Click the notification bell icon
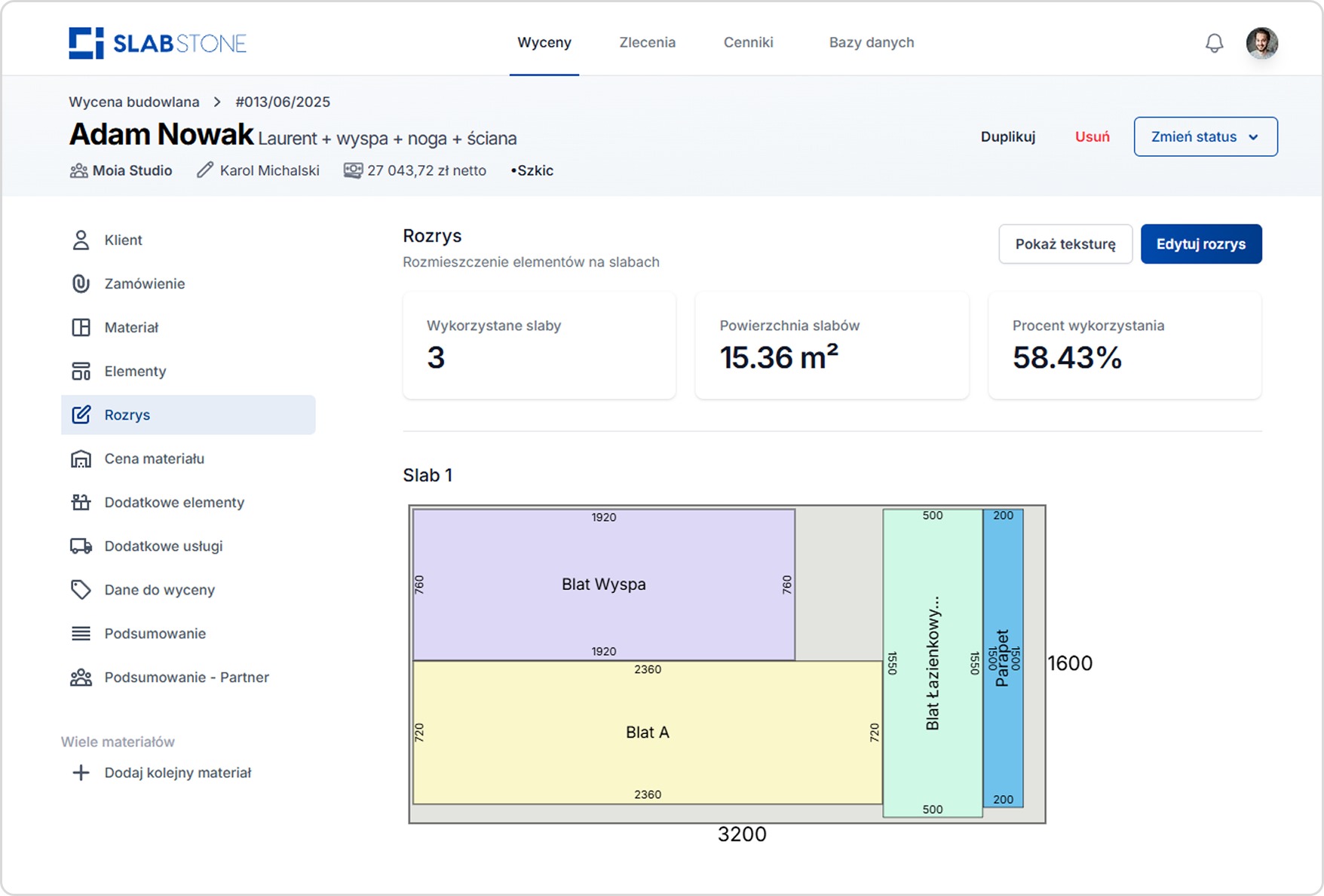 click(1214, 43)
